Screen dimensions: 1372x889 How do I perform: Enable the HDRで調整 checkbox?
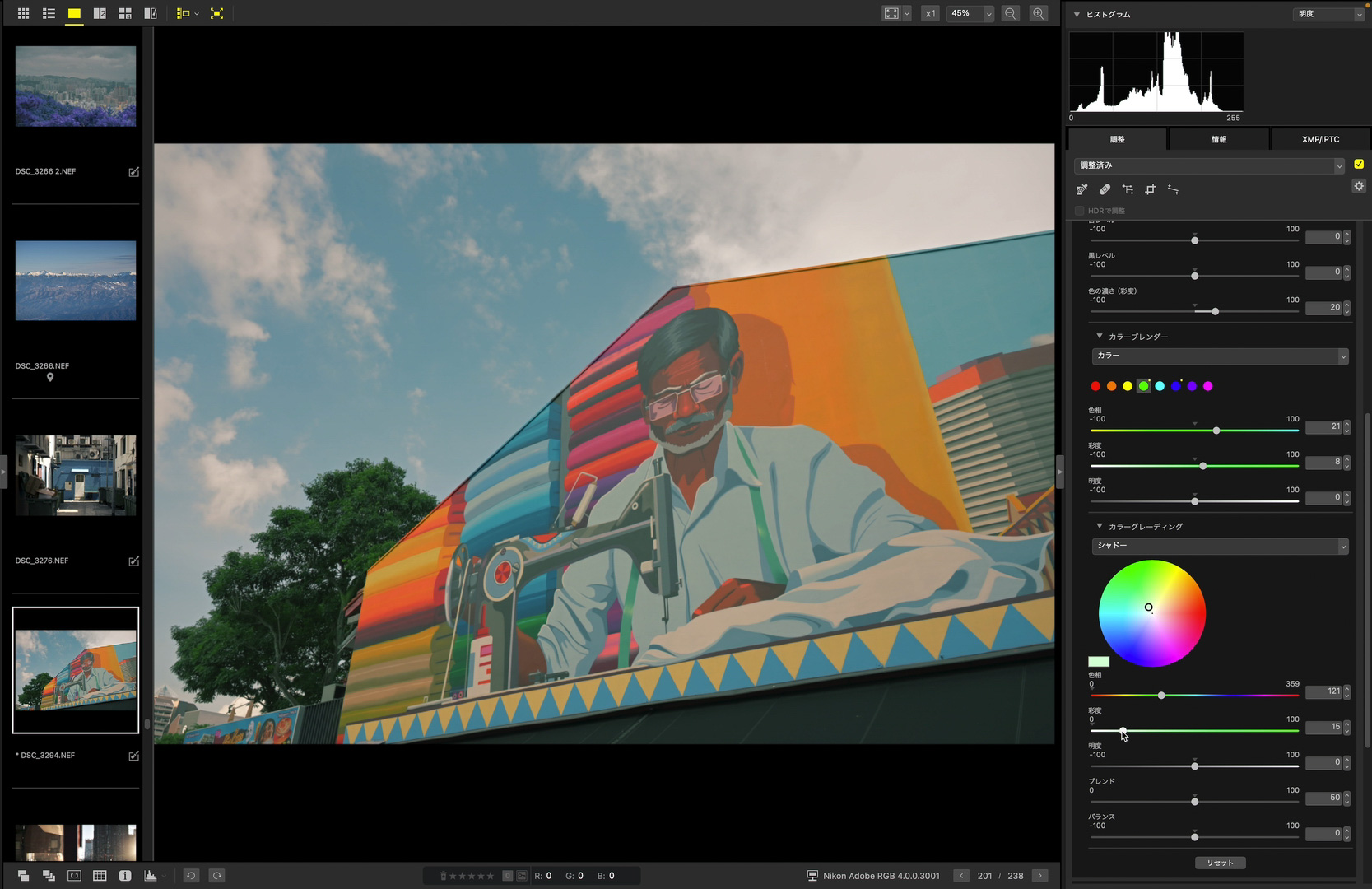pyautogui.click(x=1080, y=211)
